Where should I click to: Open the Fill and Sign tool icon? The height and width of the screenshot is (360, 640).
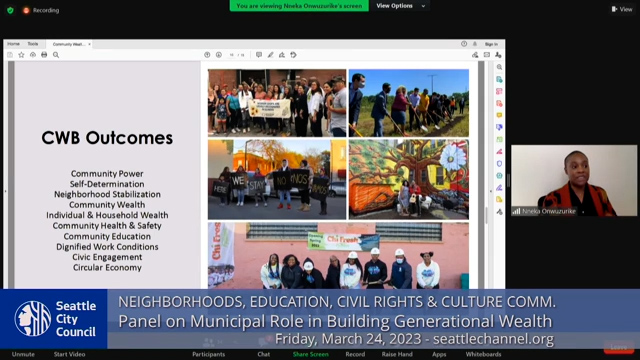coord(499,188)
